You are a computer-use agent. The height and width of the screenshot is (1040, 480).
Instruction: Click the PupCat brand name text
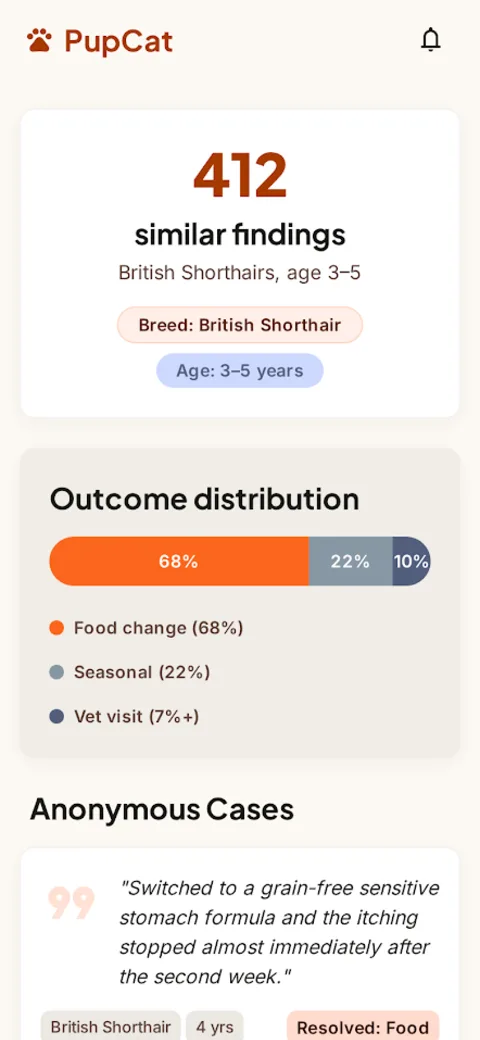[x=119, y=41]
